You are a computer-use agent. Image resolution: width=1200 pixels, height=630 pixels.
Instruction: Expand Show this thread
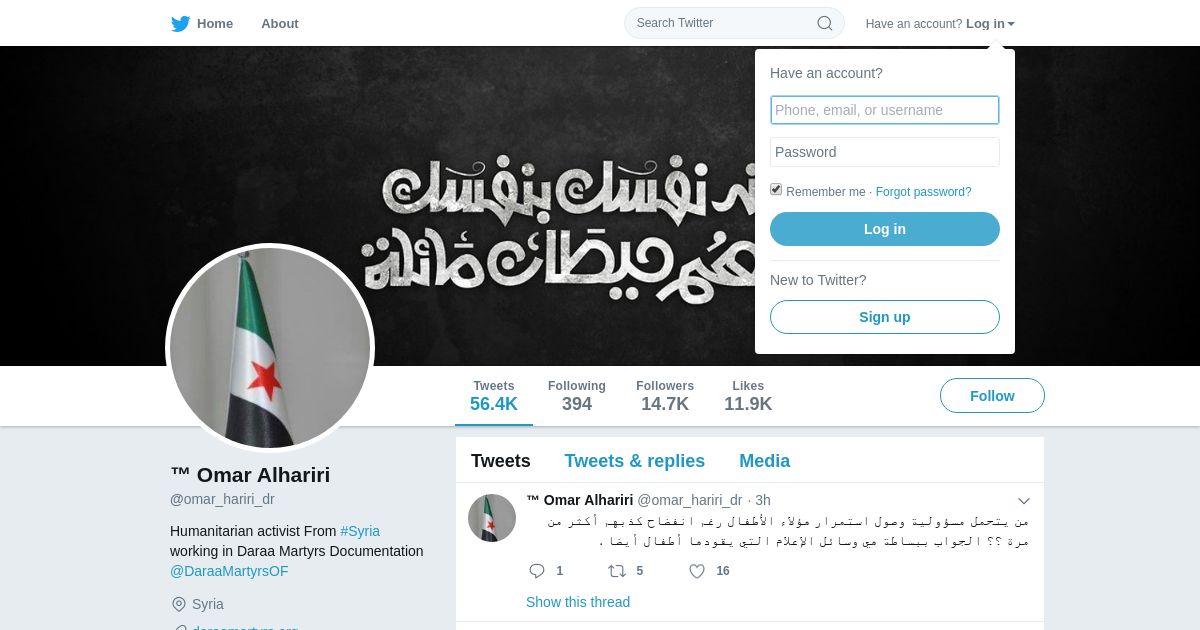tap(578, 602)
